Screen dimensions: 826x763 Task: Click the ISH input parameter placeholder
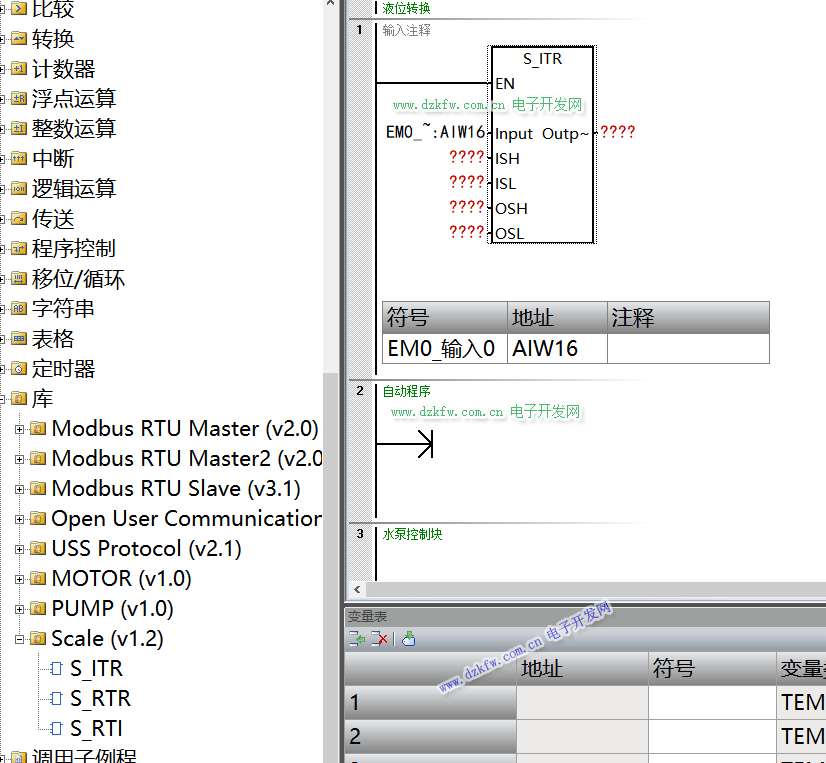pyautogui.click(x=466, y=158)
